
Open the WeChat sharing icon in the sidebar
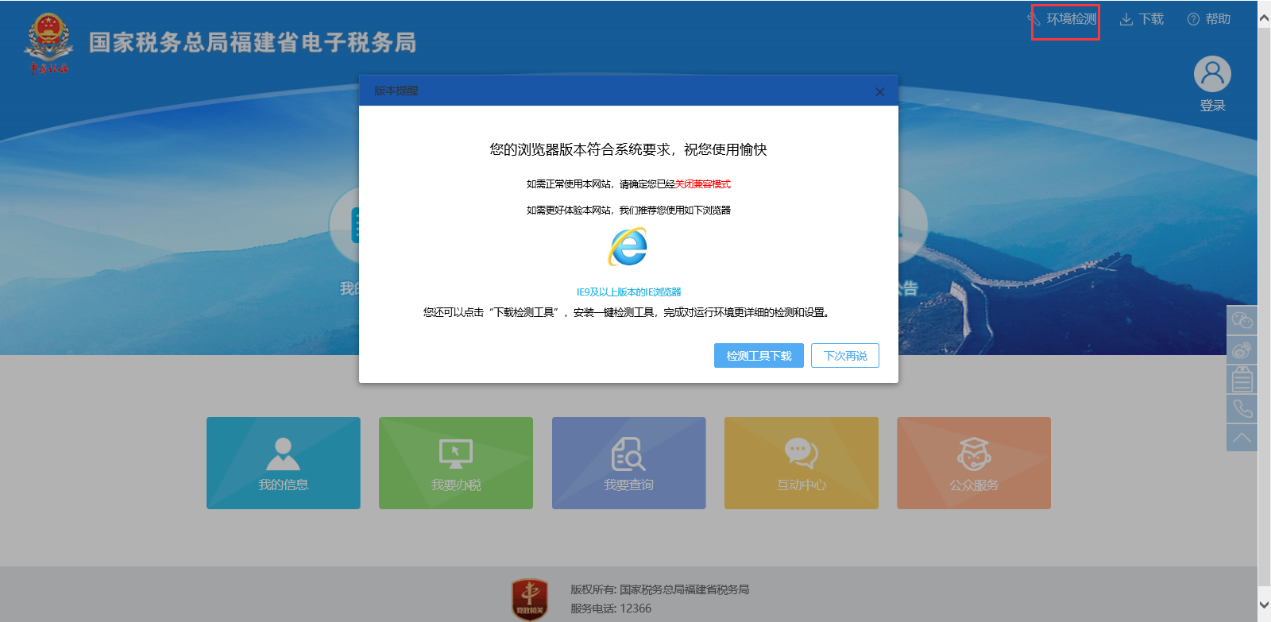pos(1242,320)
